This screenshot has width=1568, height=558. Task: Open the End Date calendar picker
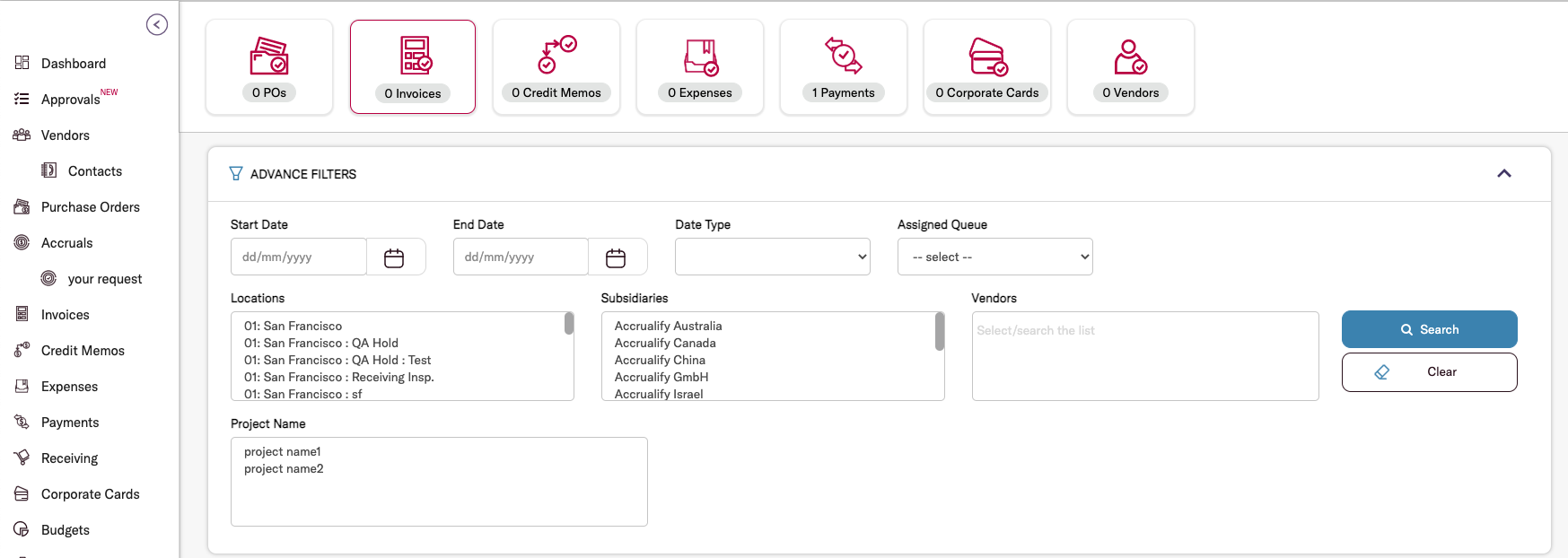616,258
